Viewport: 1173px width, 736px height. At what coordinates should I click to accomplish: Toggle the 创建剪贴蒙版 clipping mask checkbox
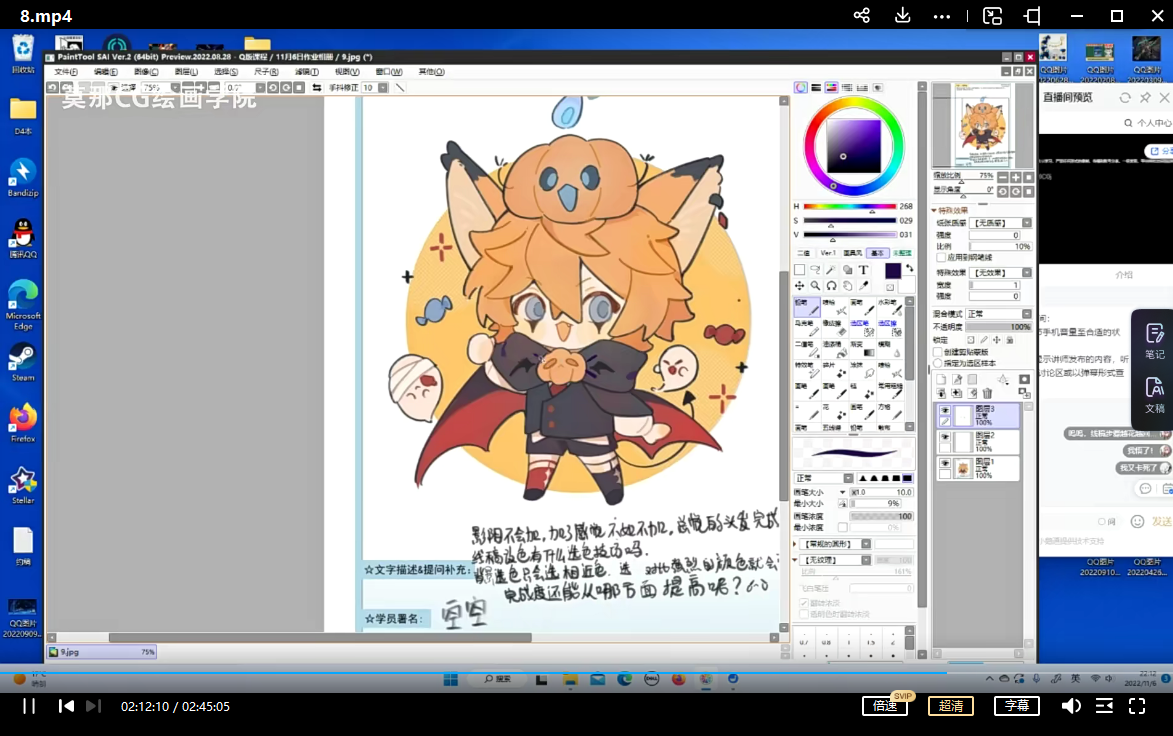click(938, 352)
